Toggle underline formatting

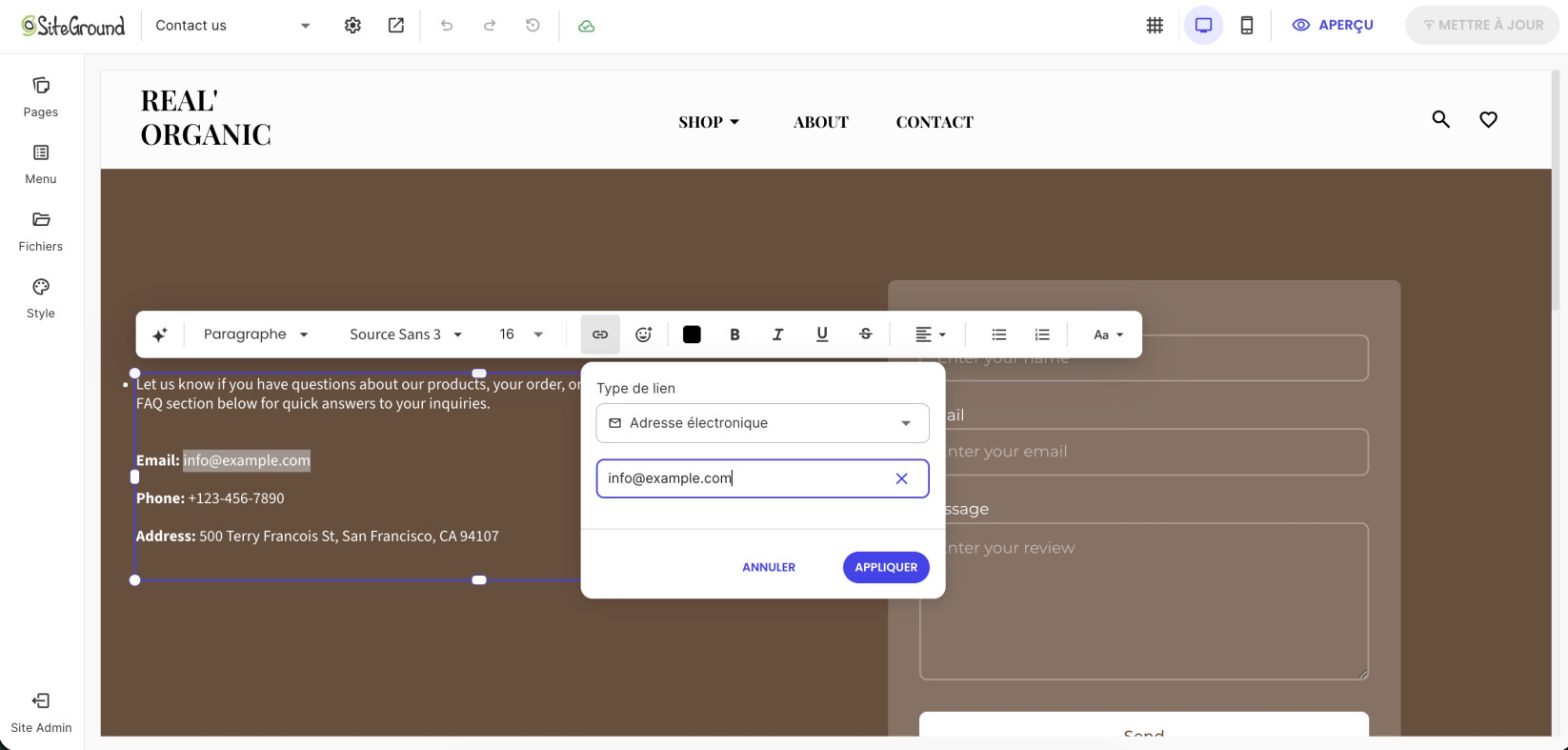[x=822, y=334]
